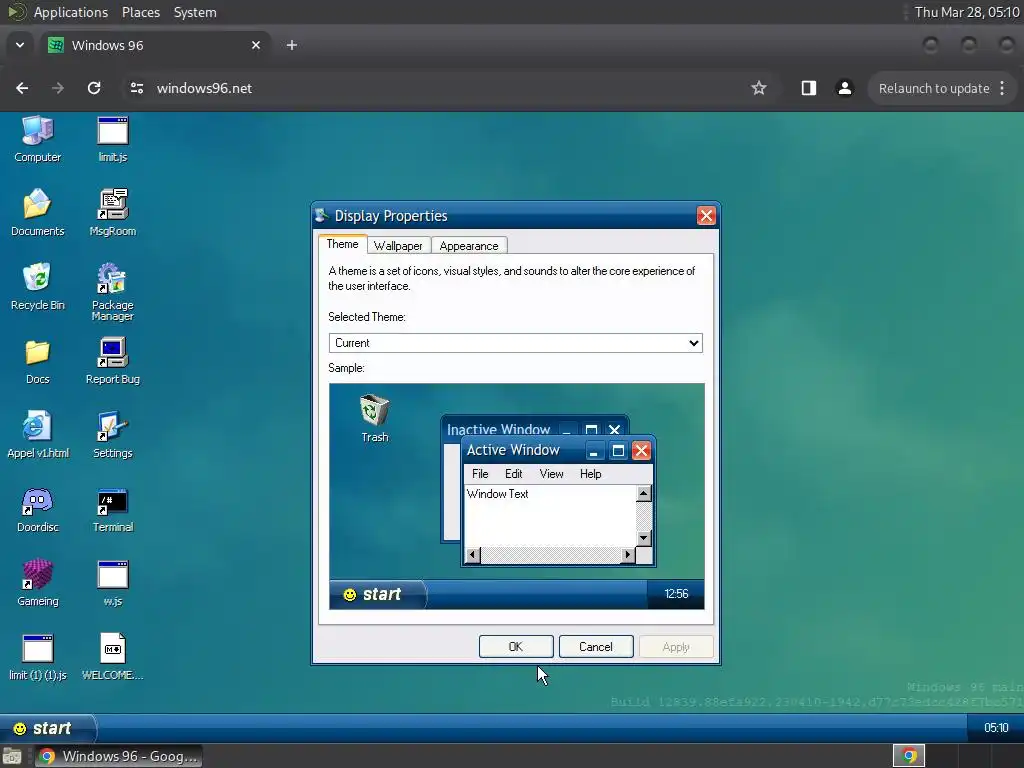Switch to the Theme tab
This screenshot has width=1024, height=768.
342,244
